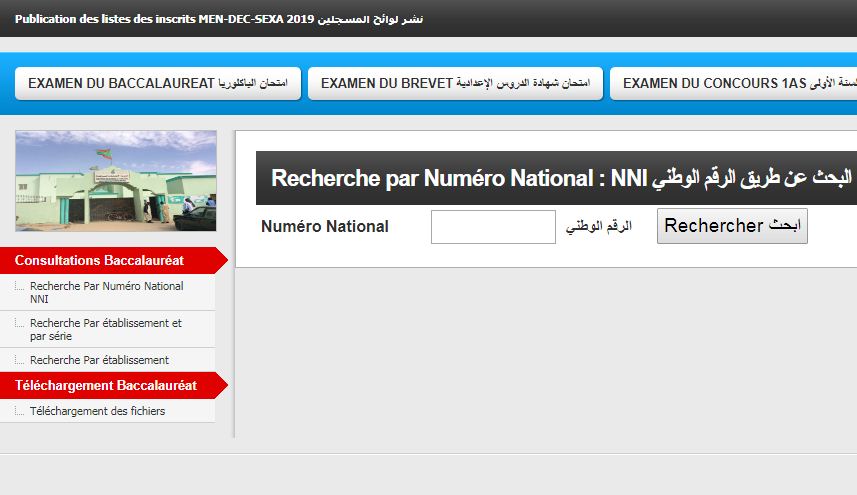
Task: Select the EXAMEN DU CONCOURS 1AS tab
Action: pyautogui.click(x=734, y=84)
